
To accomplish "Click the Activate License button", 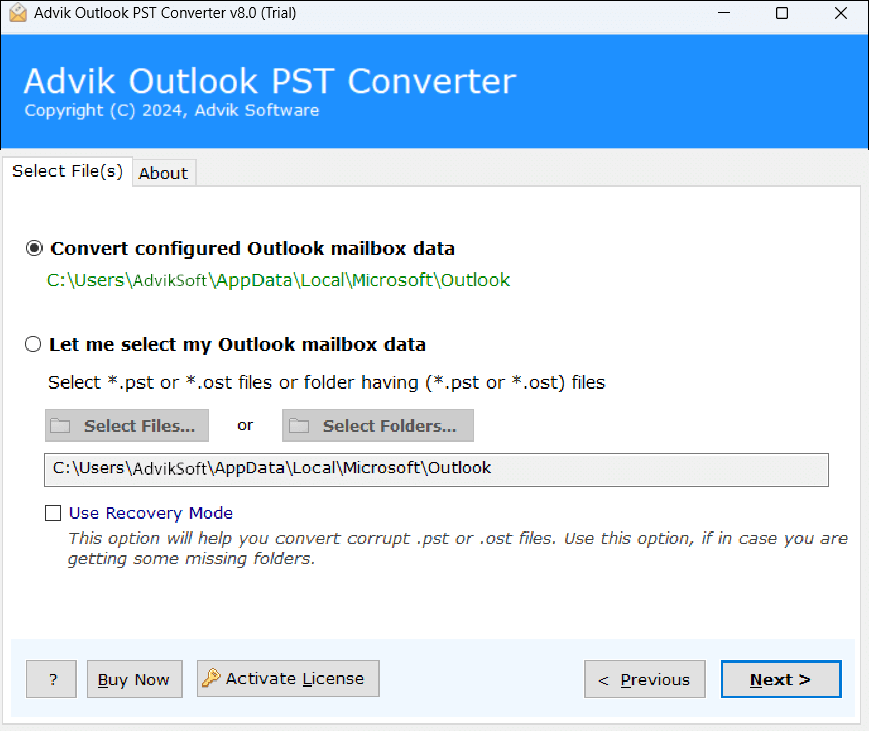I will coord(288,678).
